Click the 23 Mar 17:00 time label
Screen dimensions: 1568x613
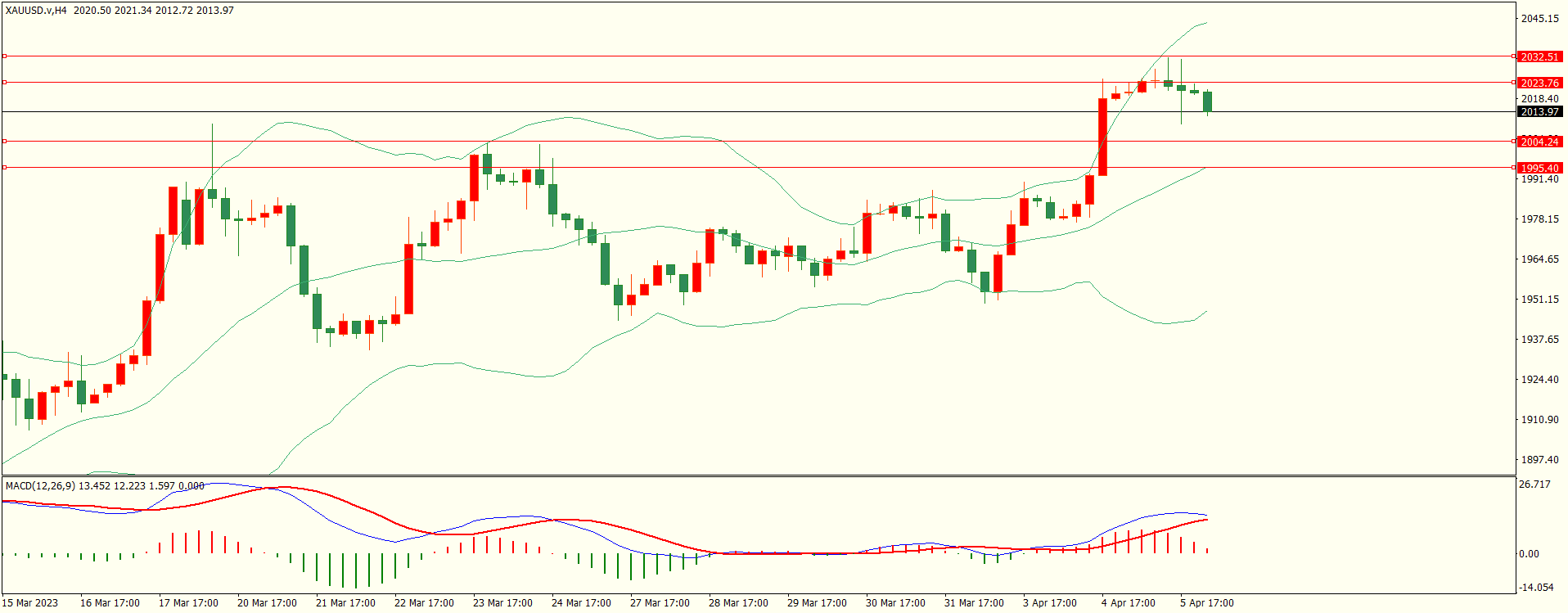click(502, 602)
